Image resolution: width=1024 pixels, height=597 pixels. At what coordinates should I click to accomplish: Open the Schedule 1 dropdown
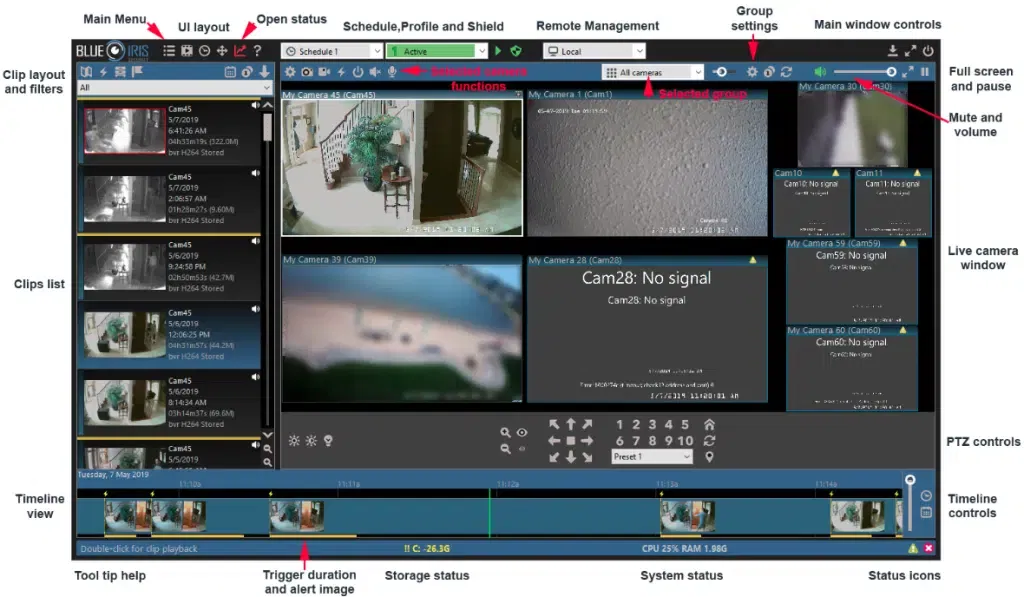point(332,50)
